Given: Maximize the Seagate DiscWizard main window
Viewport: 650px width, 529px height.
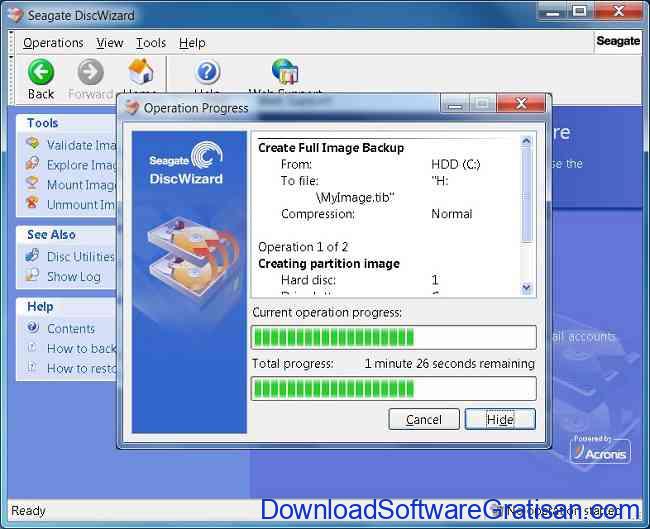Looking at the screenshot, I should point(580,11).
